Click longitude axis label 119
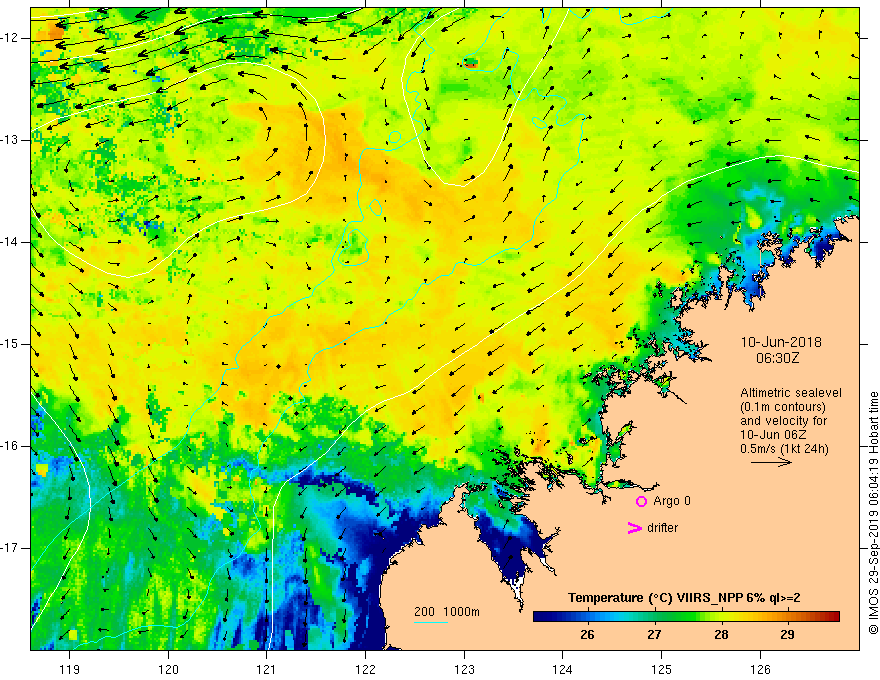The width and height of the screenshot is (880, 680). [x=70, y=669]
